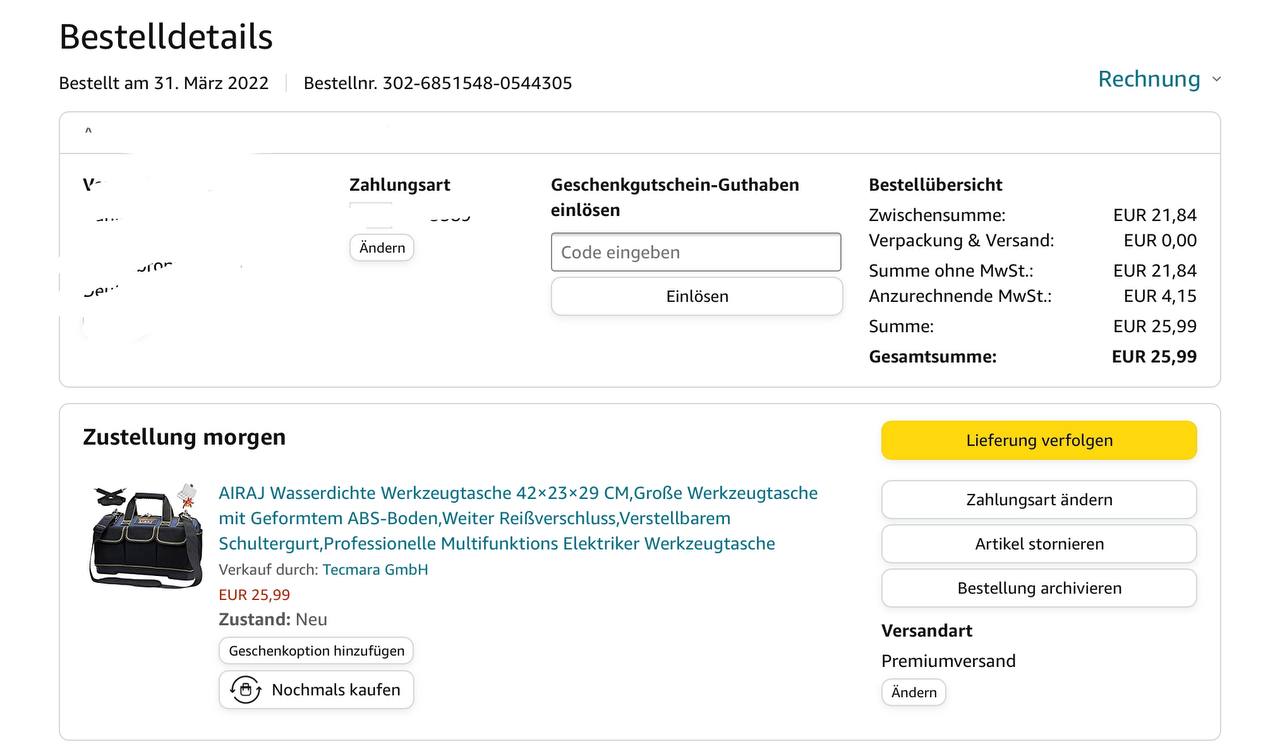The height and width of the screenshot is (756, 1280).
Task: Open the Rechnung invoice menu
Action: pos(1149,79)
